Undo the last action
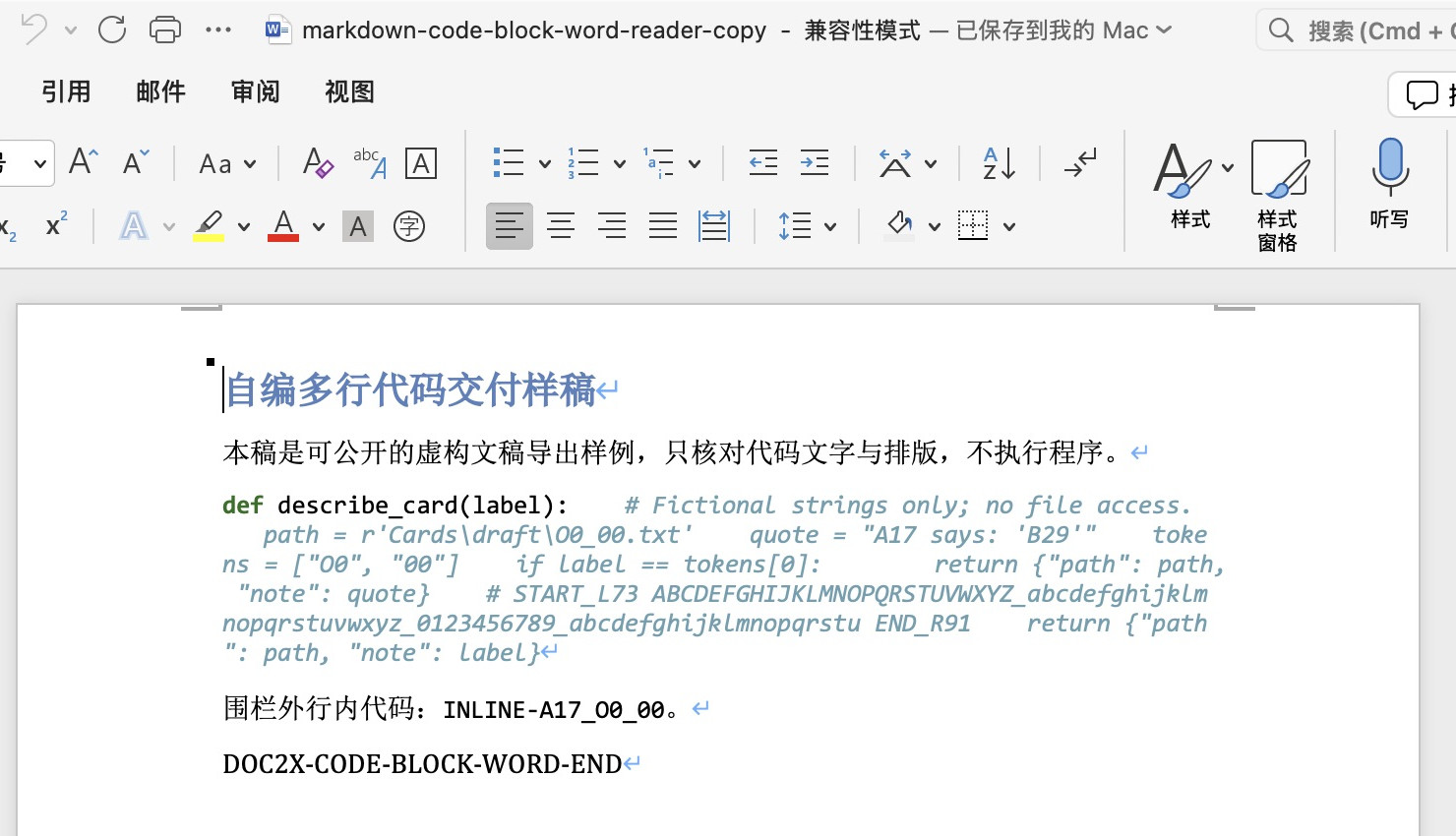Image resolution: width=1456 pixels, height=836 pixels. point(33,30)
